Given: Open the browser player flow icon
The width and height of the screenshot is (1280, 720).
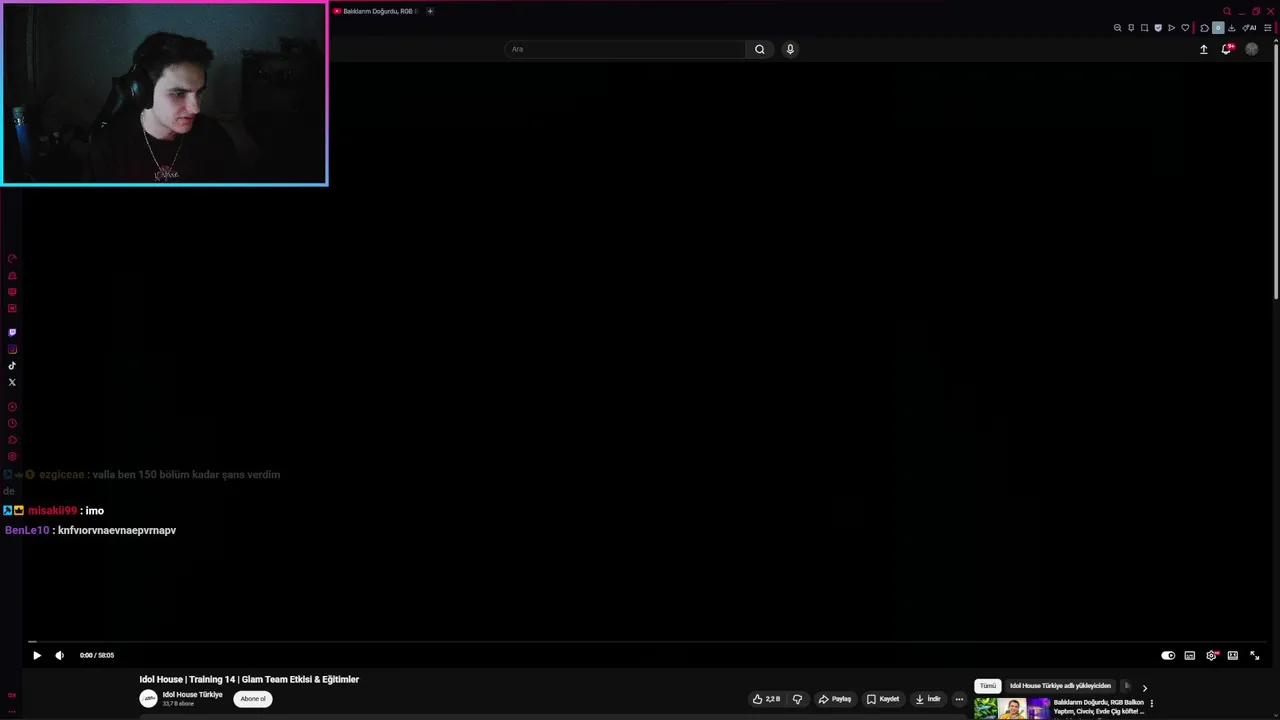Looking at the screenshot, I should (x=1172, y=28).
